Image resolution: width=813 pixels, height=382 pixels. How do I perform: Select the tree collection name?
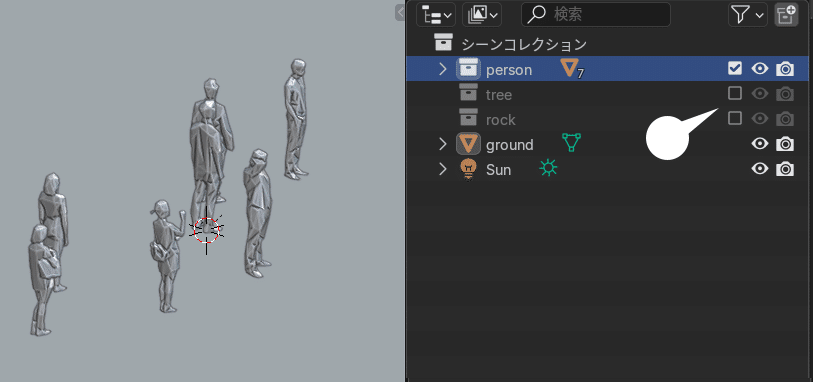click(499, 95)
